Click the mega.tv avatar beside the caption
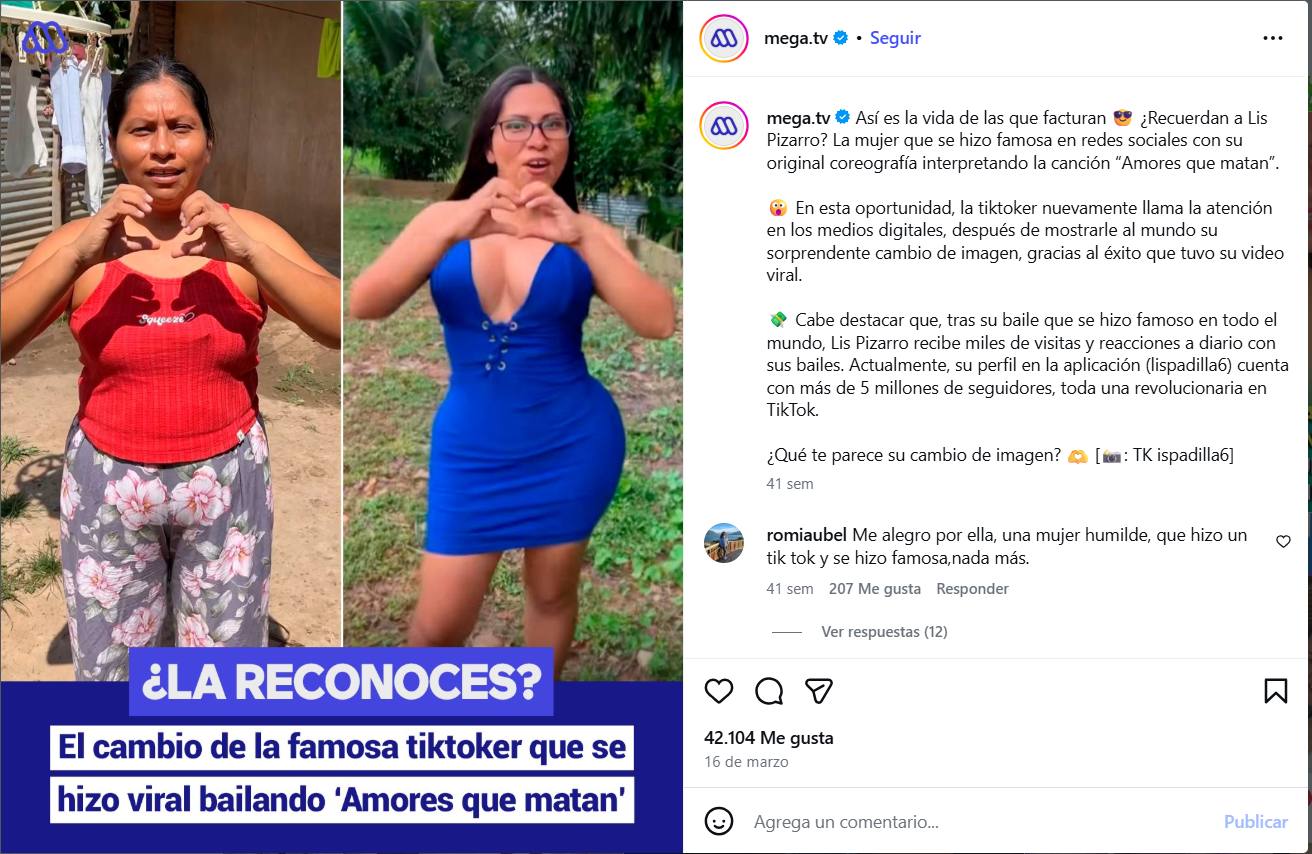 pos(724,125)
